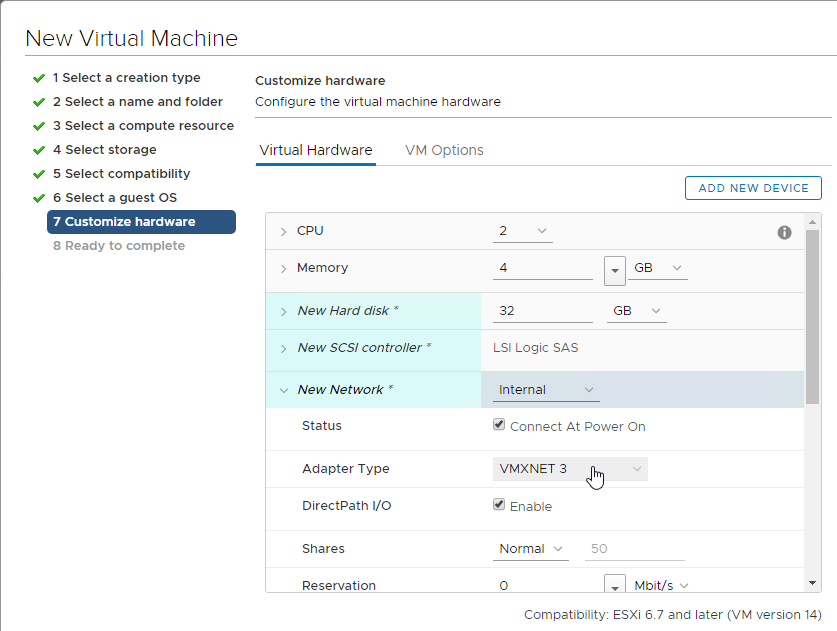
Task: Collapse the New Network section
Action: click(x=283, y=391)
